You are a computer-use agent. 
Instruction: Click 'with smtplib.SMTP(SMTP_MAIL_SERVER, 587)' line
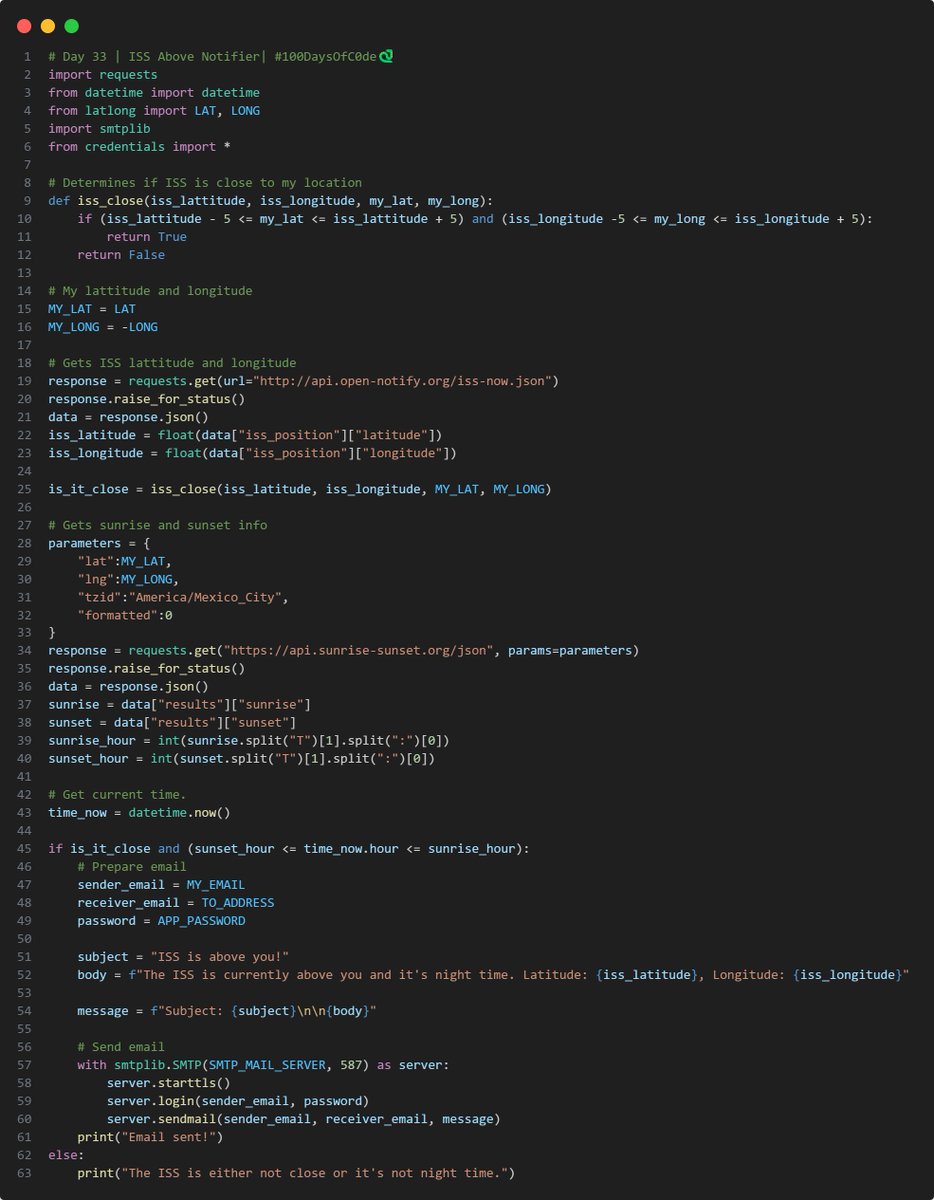[263, 1065]
